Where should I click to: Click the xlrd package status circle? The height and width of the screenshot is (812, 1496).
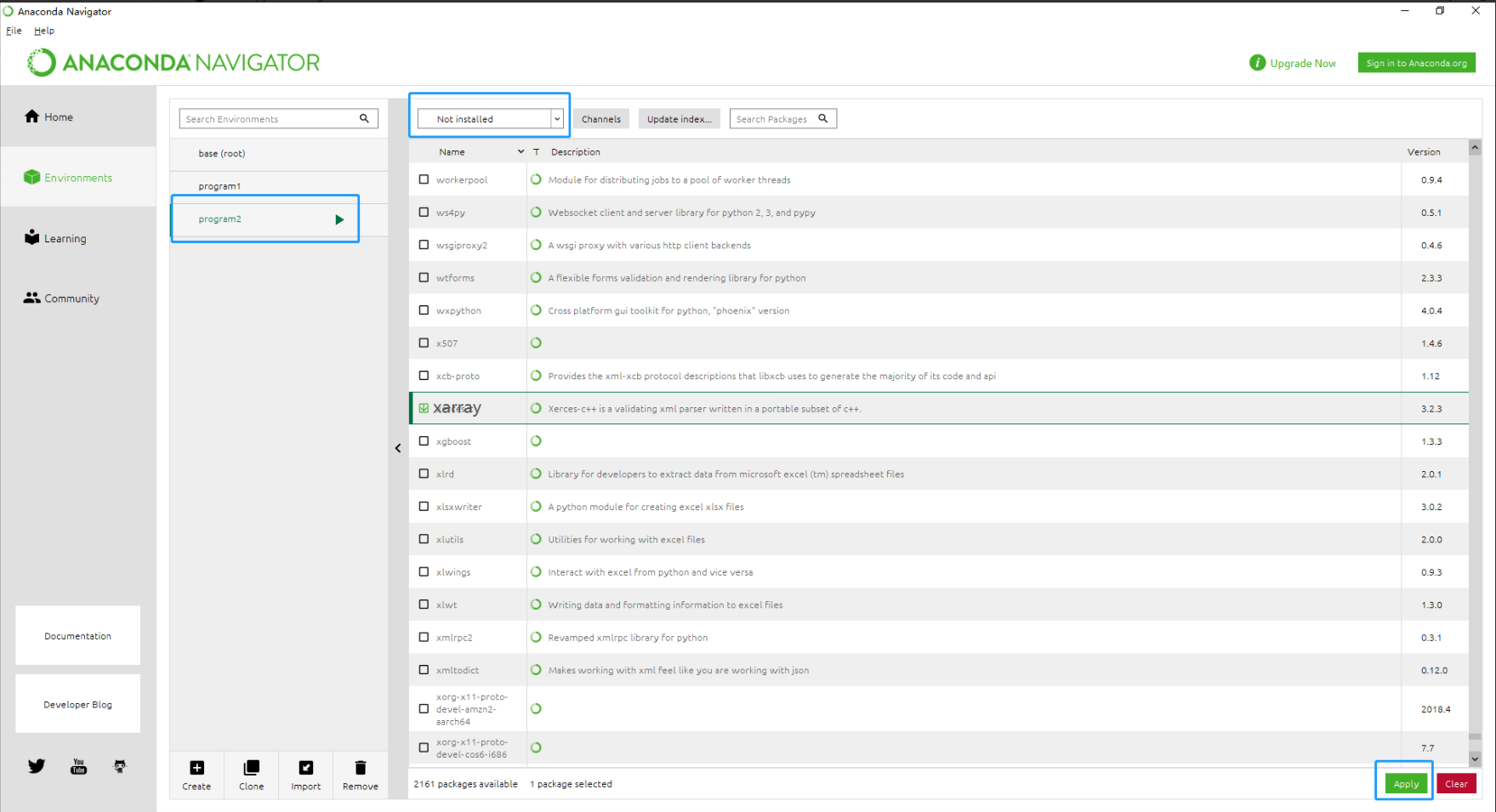pos(536,474)
